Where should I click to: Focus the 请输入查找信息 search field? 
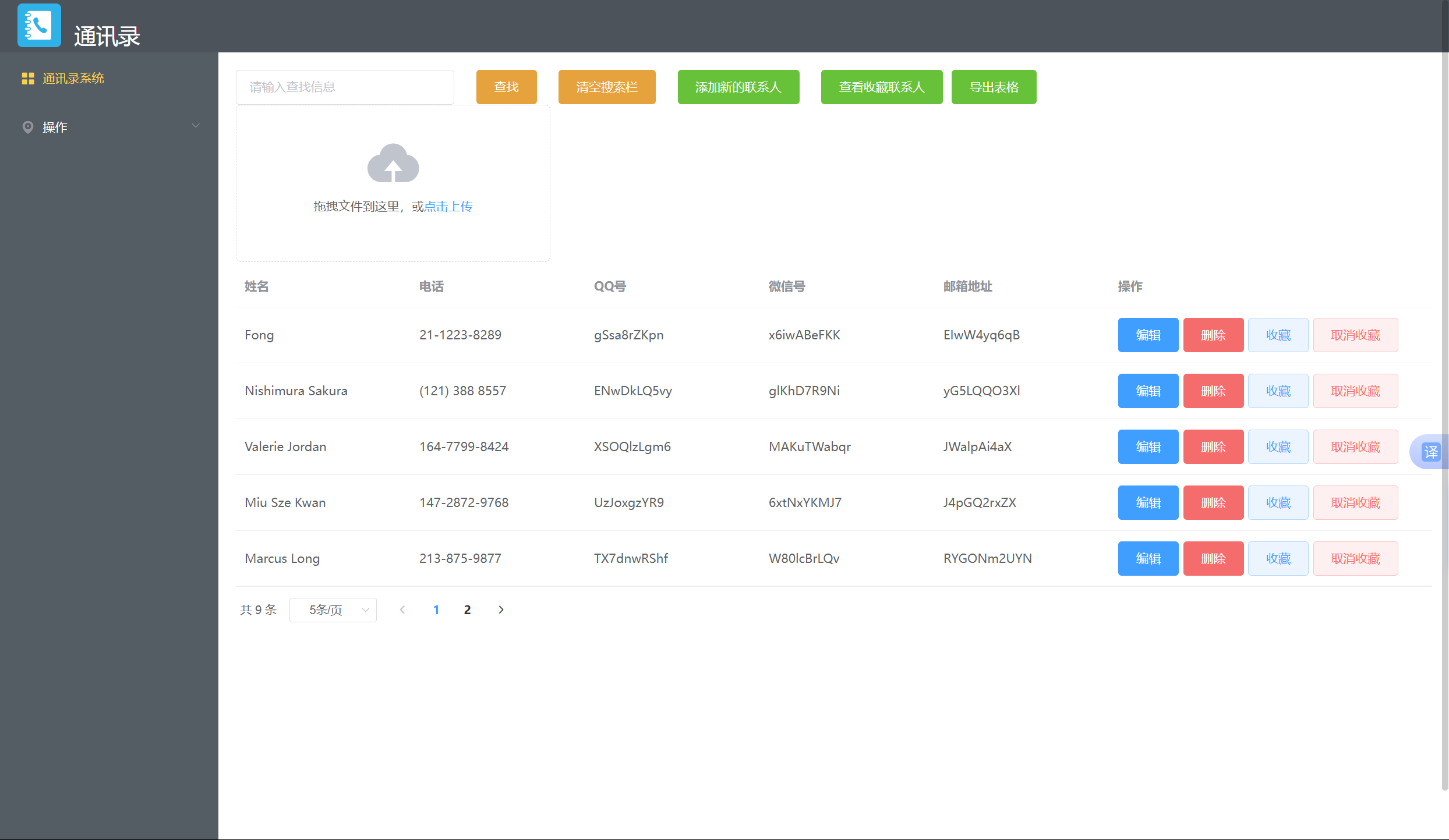tap(345, 87)
